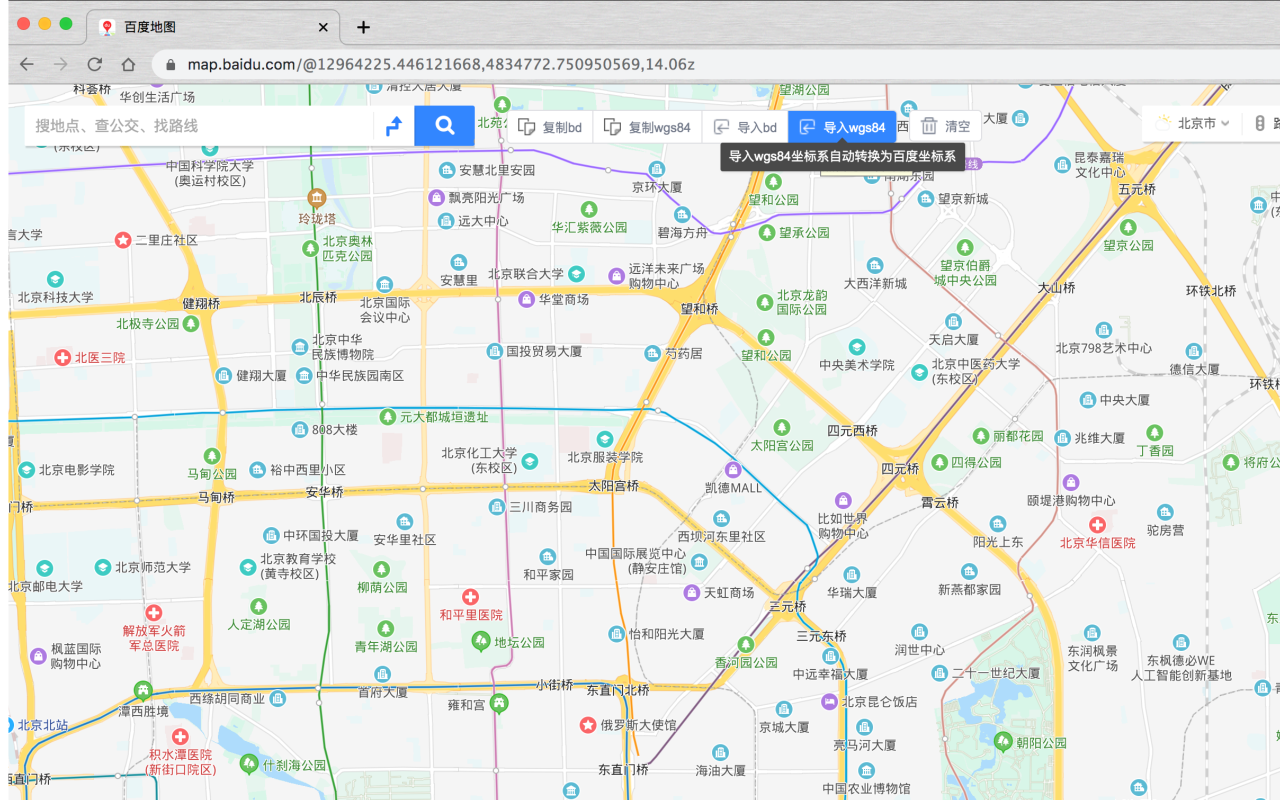Open a new tab with the plus button
This screenshot has height=800, width=1280.
pyautogui.click(x=362, y=27)
